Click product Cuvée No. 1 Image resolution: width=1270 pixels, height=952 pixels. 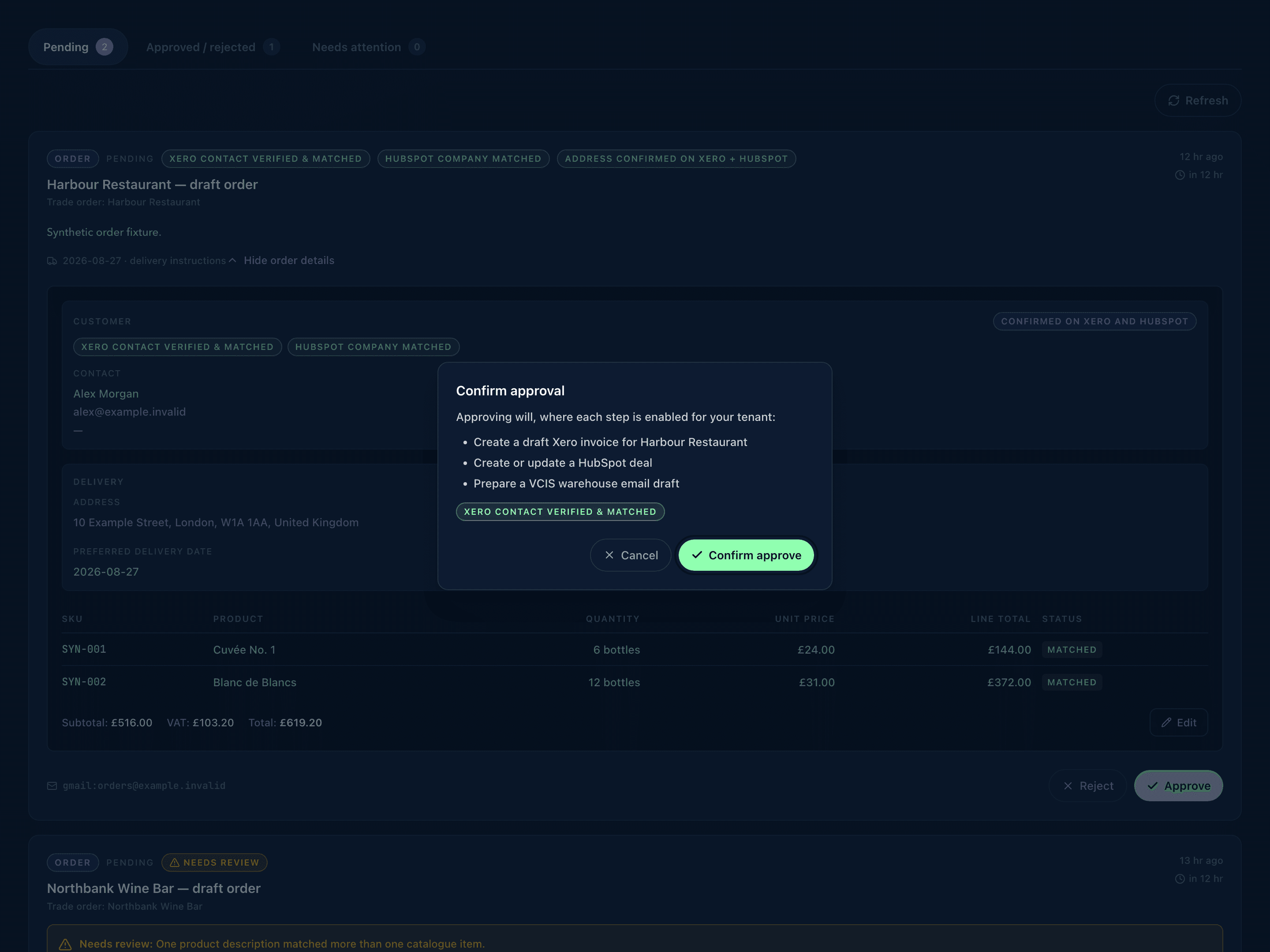pyautogui.click(x=244, y=650)
